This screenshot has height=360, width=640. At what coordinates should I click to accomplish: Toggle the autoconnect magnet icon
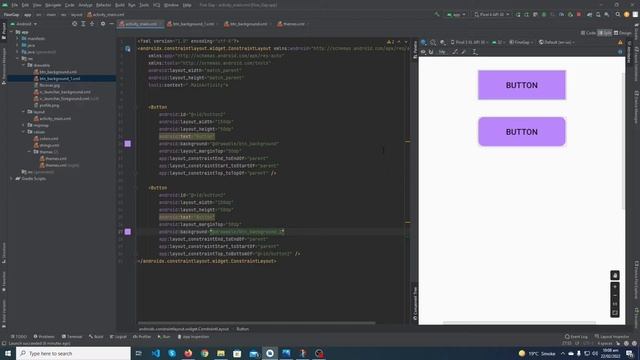point(431,52)
